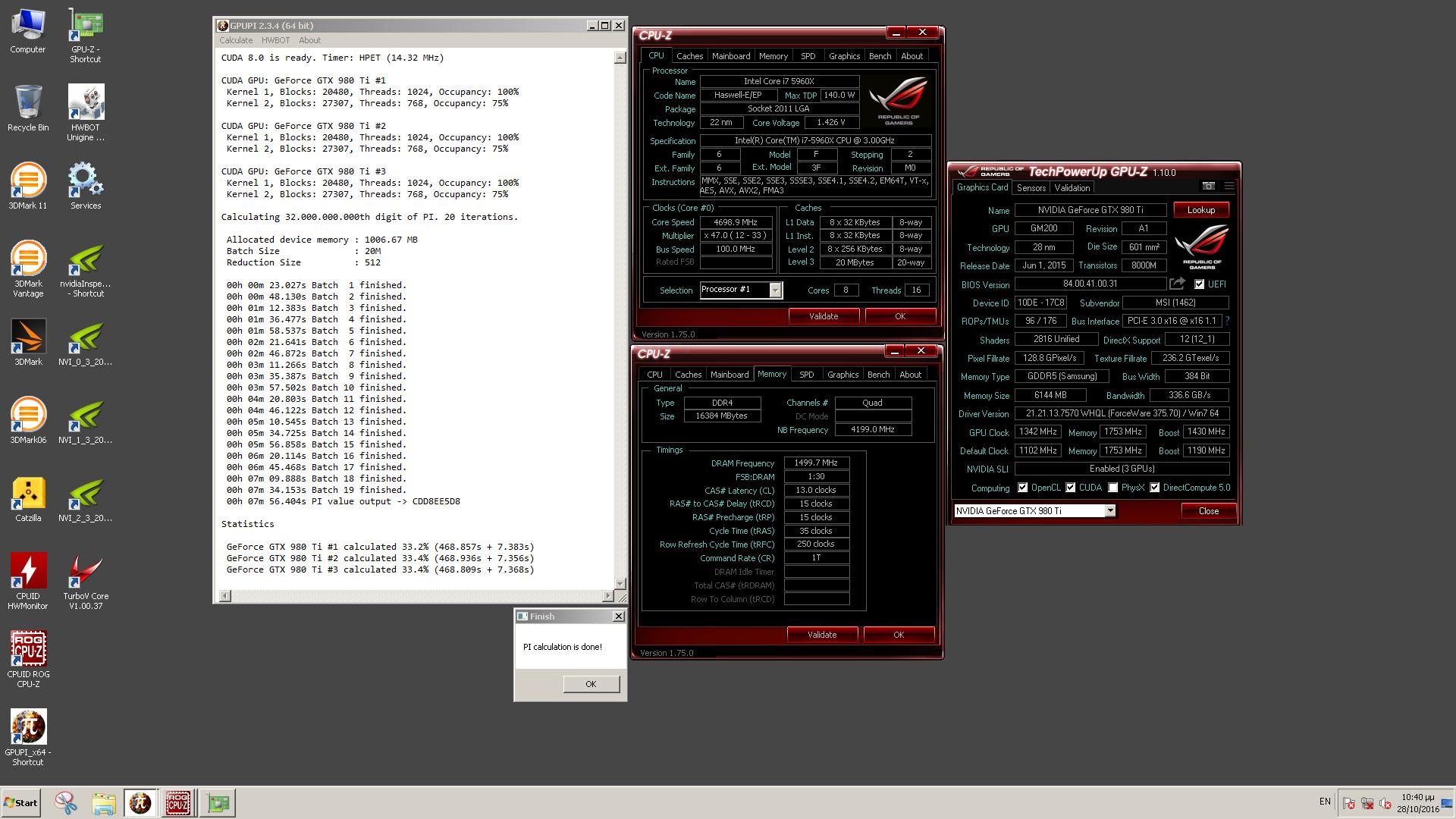The image size is (1456, 819).
Task: Switch to Graphics tab in lower CPU-Z
Action: click(843, 375)
